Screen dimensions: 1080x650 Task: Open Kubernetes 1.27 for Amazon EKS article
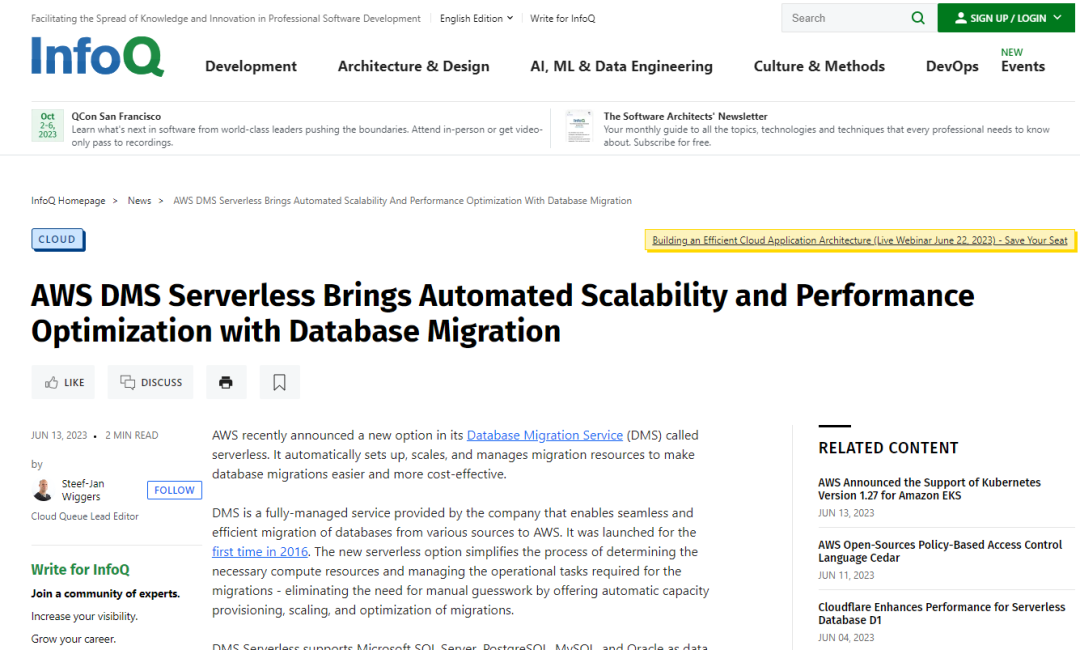pyautogui.click(x=929, y=489)
